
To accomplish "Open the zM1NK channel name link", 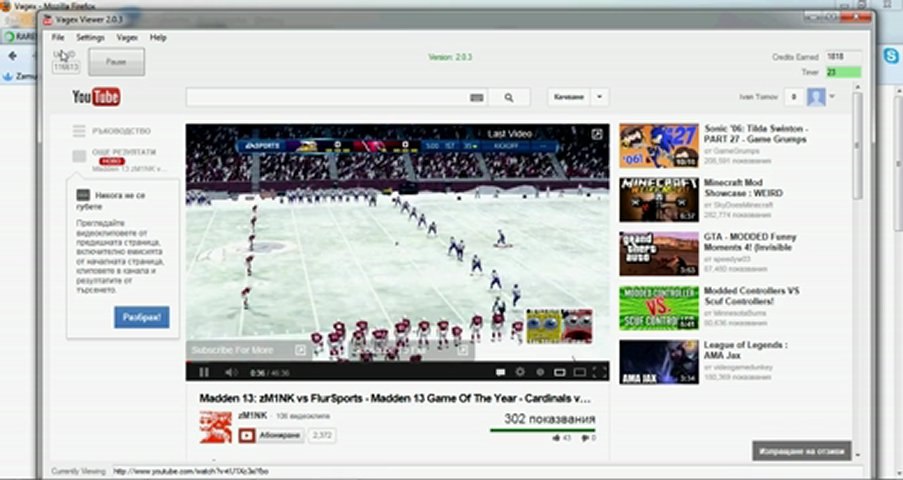I will coord(253,415).
